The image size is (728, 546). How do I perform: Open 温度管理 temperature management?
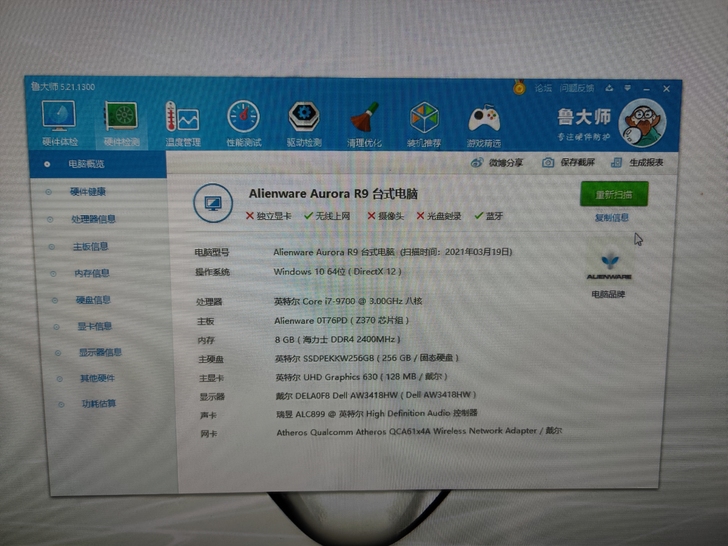pos(182,124)
